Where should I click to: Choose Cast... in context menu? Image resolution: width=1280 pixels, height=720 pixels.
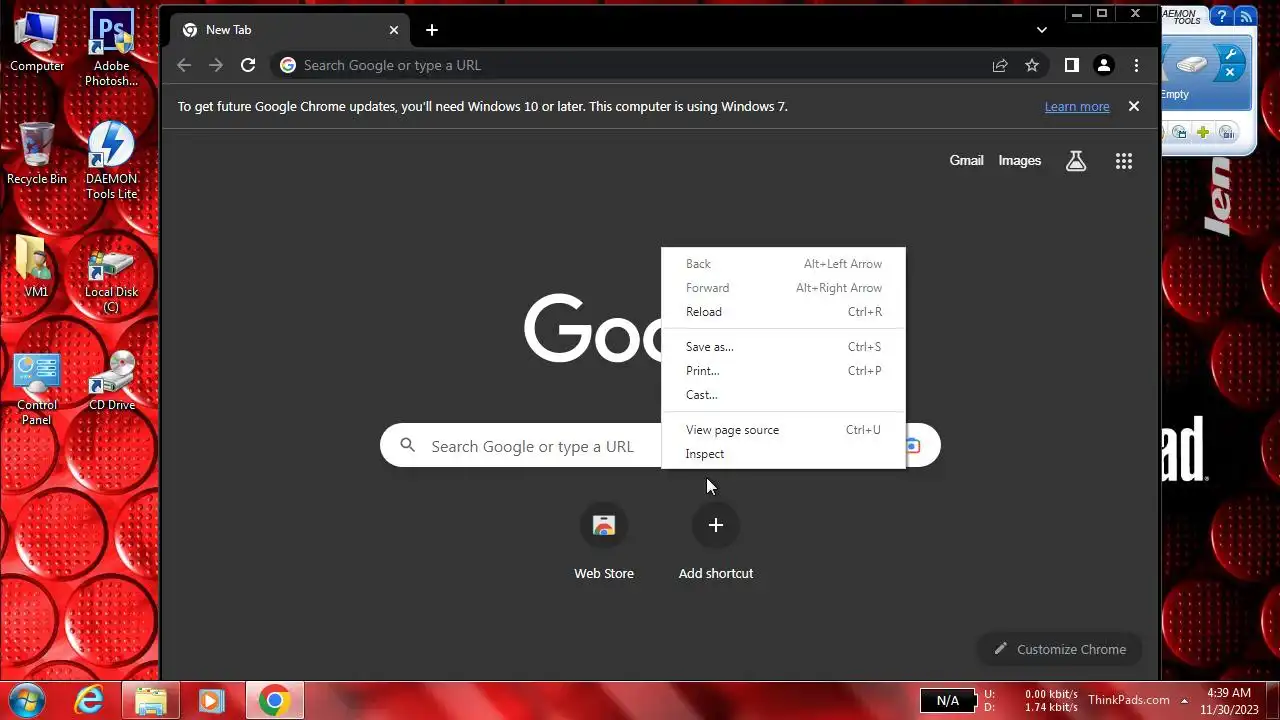click(x=783, y=395)
